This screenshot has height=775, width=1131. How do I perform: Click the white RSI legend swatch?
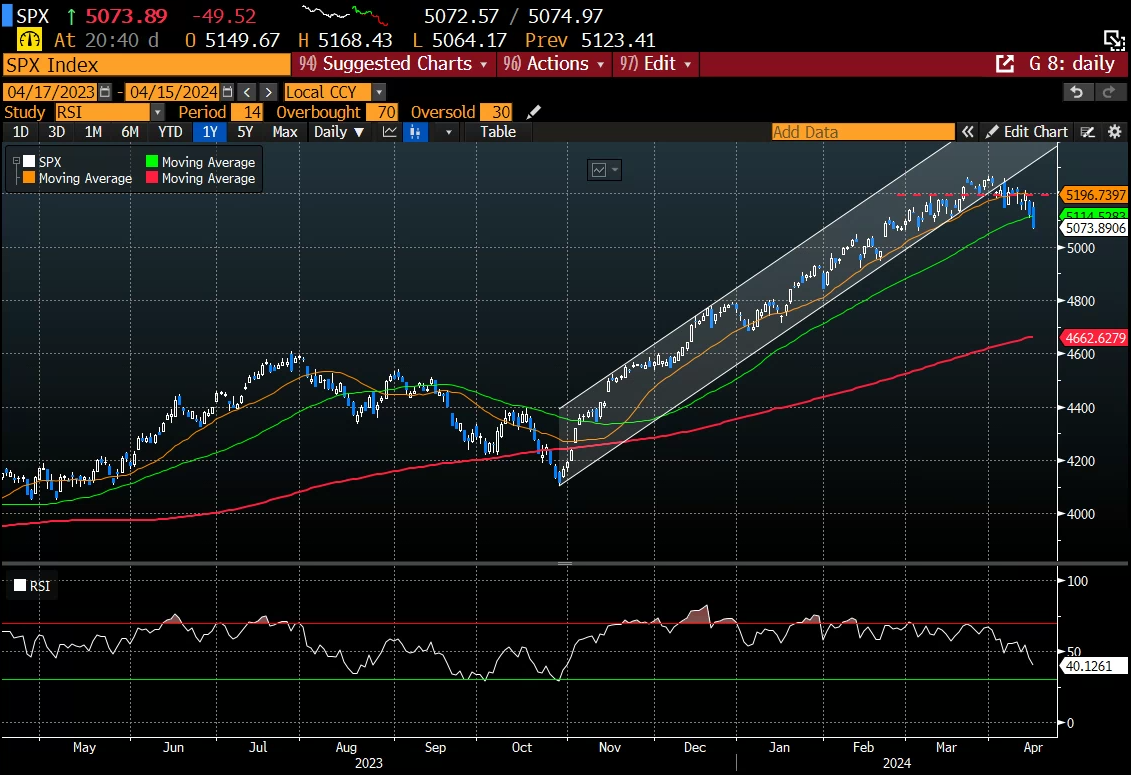click(20, 585)
